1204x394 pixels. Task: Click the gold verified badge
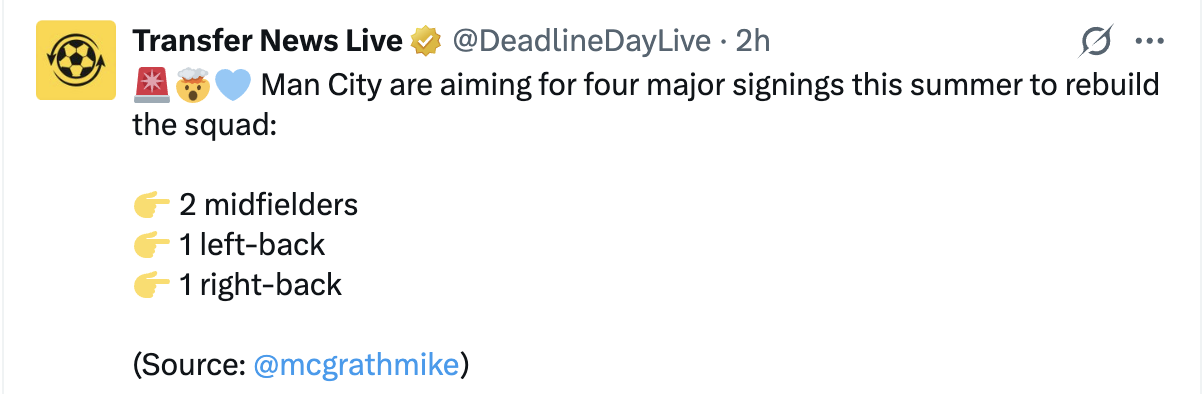pyautogui.click(x=427, y=41)
